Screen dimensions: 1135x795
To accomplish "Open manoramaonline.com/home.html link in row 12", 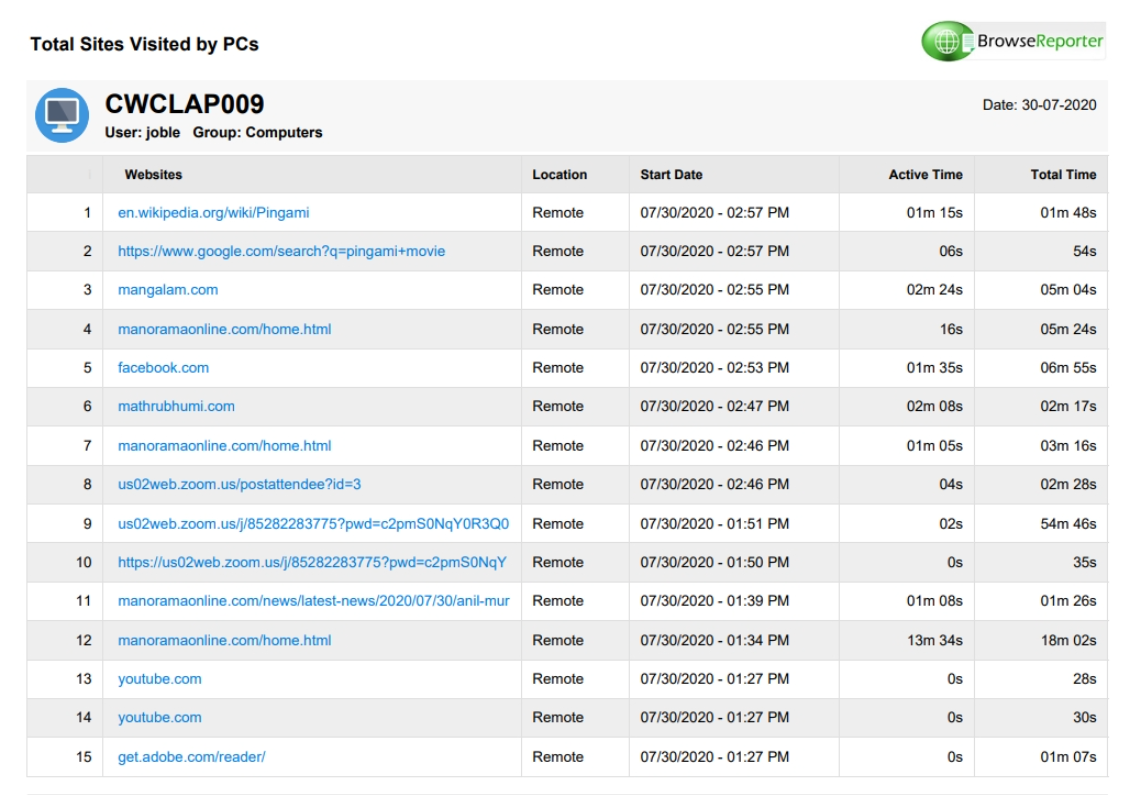I will pyautogui.click(x=224, y=640).
